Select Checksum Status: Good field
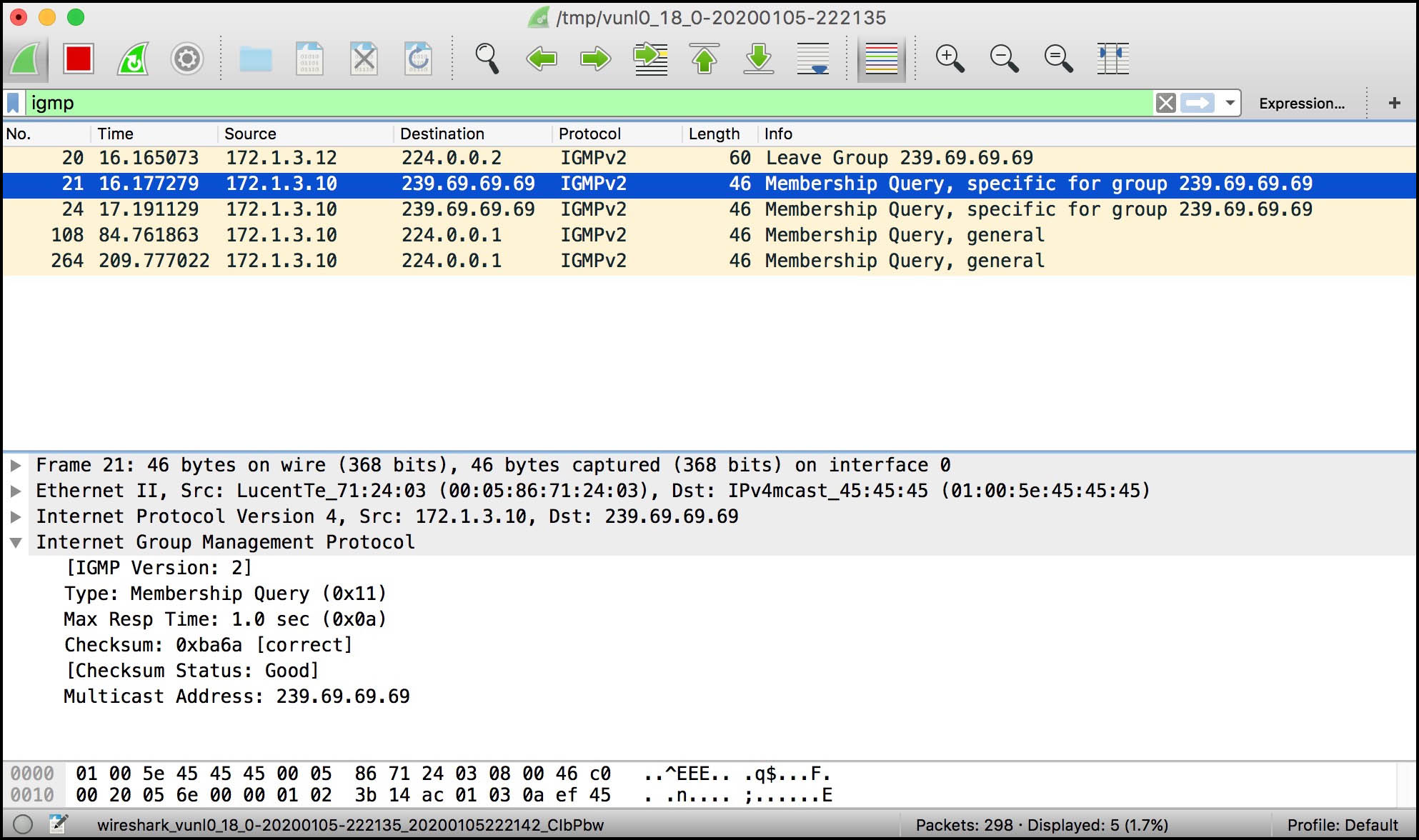Screen dimensions: 1419x840 191,671
